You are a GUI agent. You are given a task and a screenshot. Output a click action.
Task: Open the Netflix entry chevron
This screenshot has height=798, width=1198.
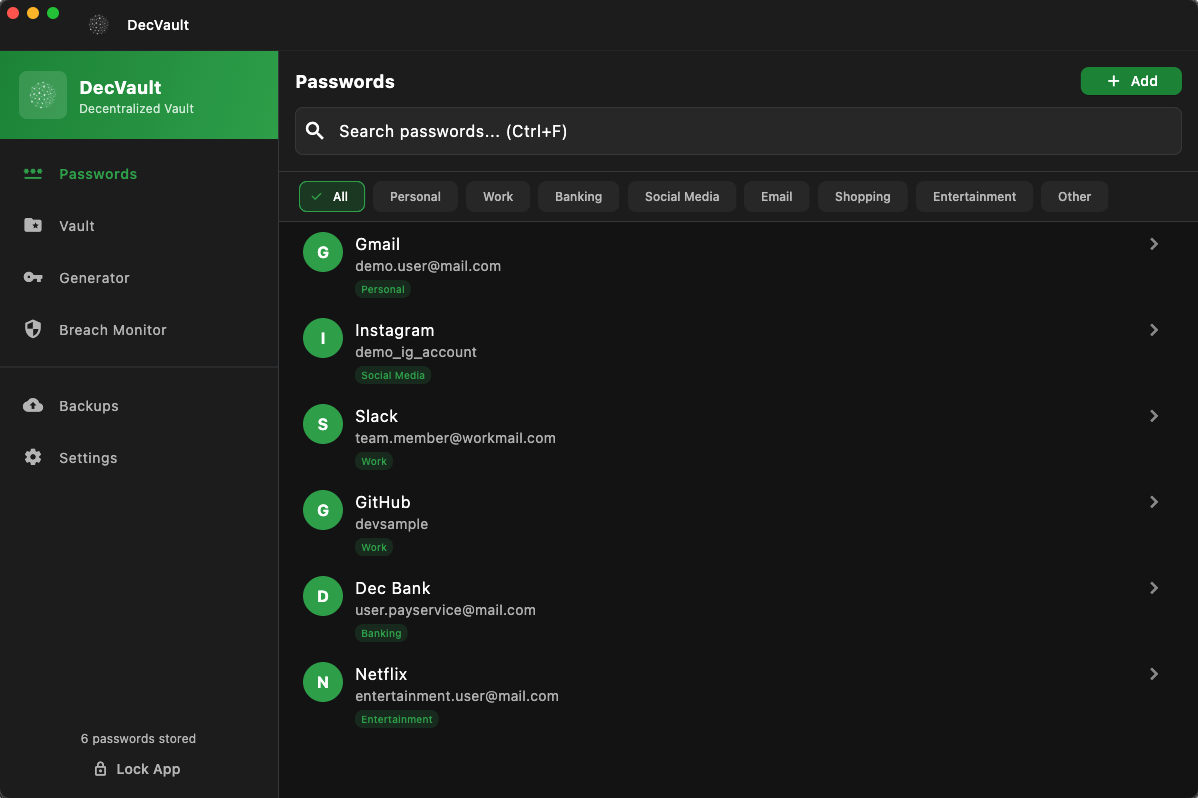pos(1154,674)
